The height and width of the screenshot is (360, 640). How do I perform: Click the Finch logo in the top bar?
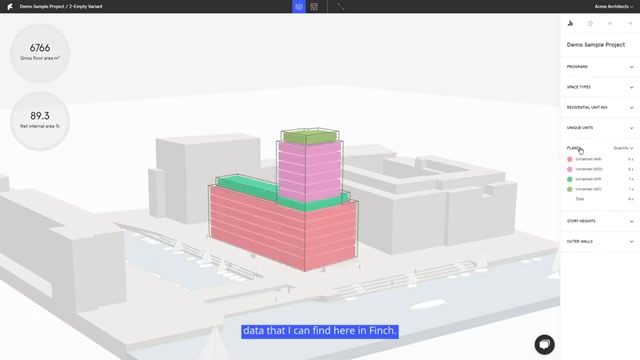(10, 7)
